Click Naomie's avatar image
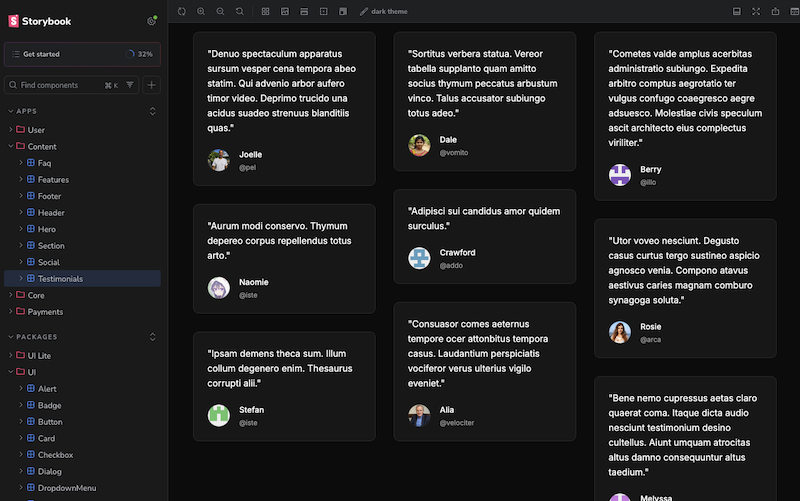The height and width of the screenshot is (501, 800). click(x=218, y=288)
